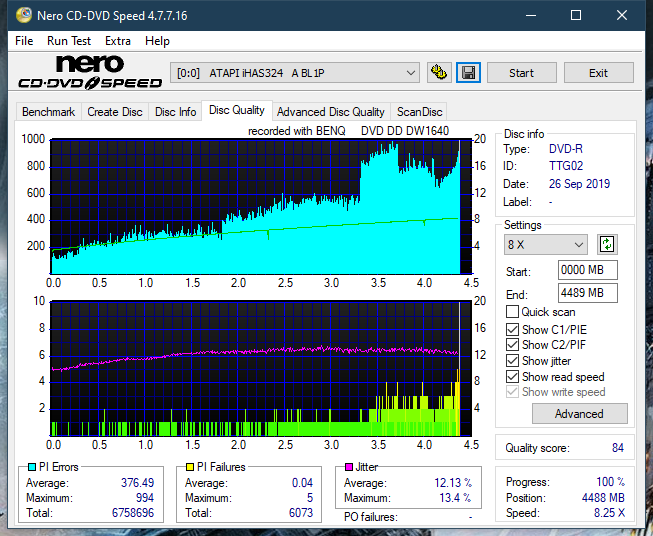
Task: Switch to the Create Disc tab
Action: [x=115, y=112]
